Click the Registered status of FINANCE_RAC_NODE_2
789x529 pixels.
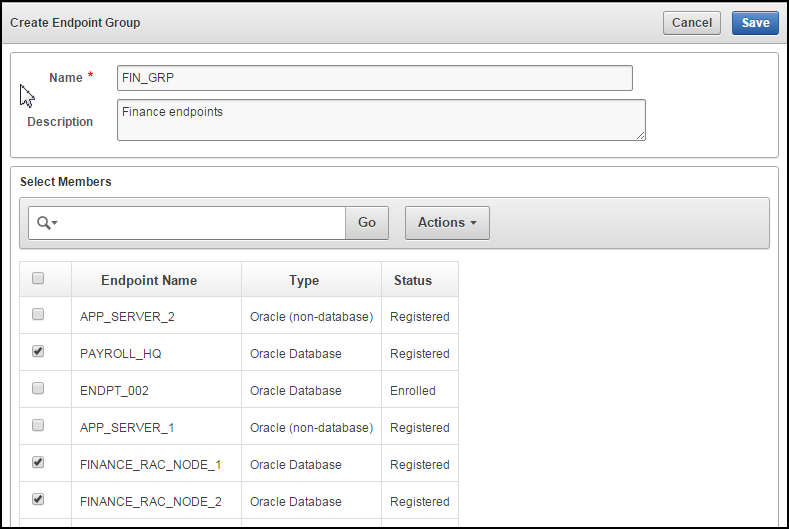[420, 502]
